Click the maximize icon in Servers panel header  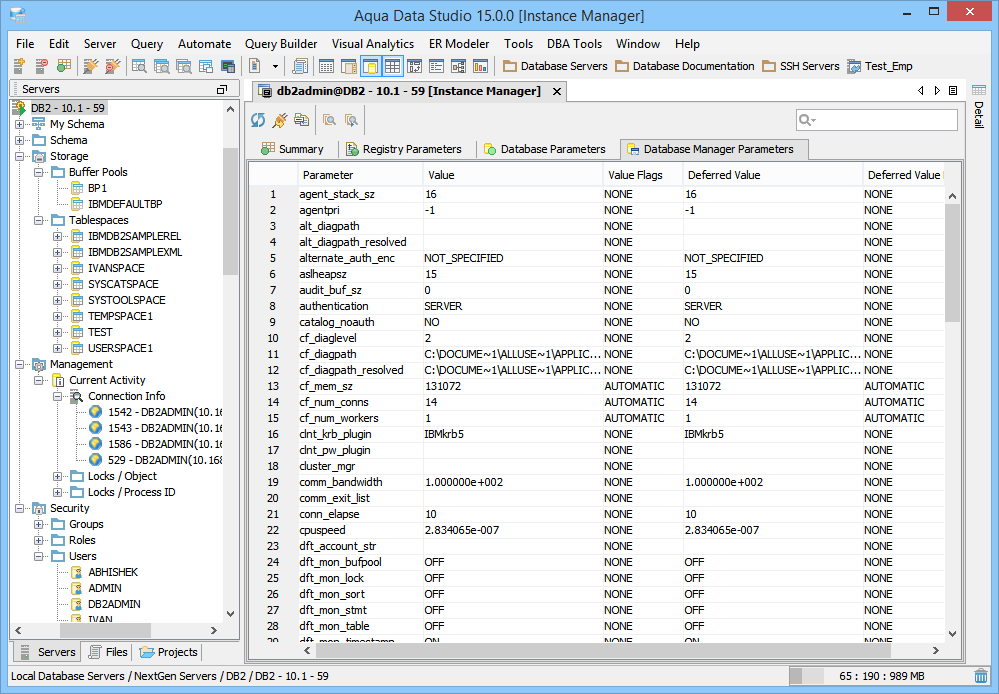[222, 89]
